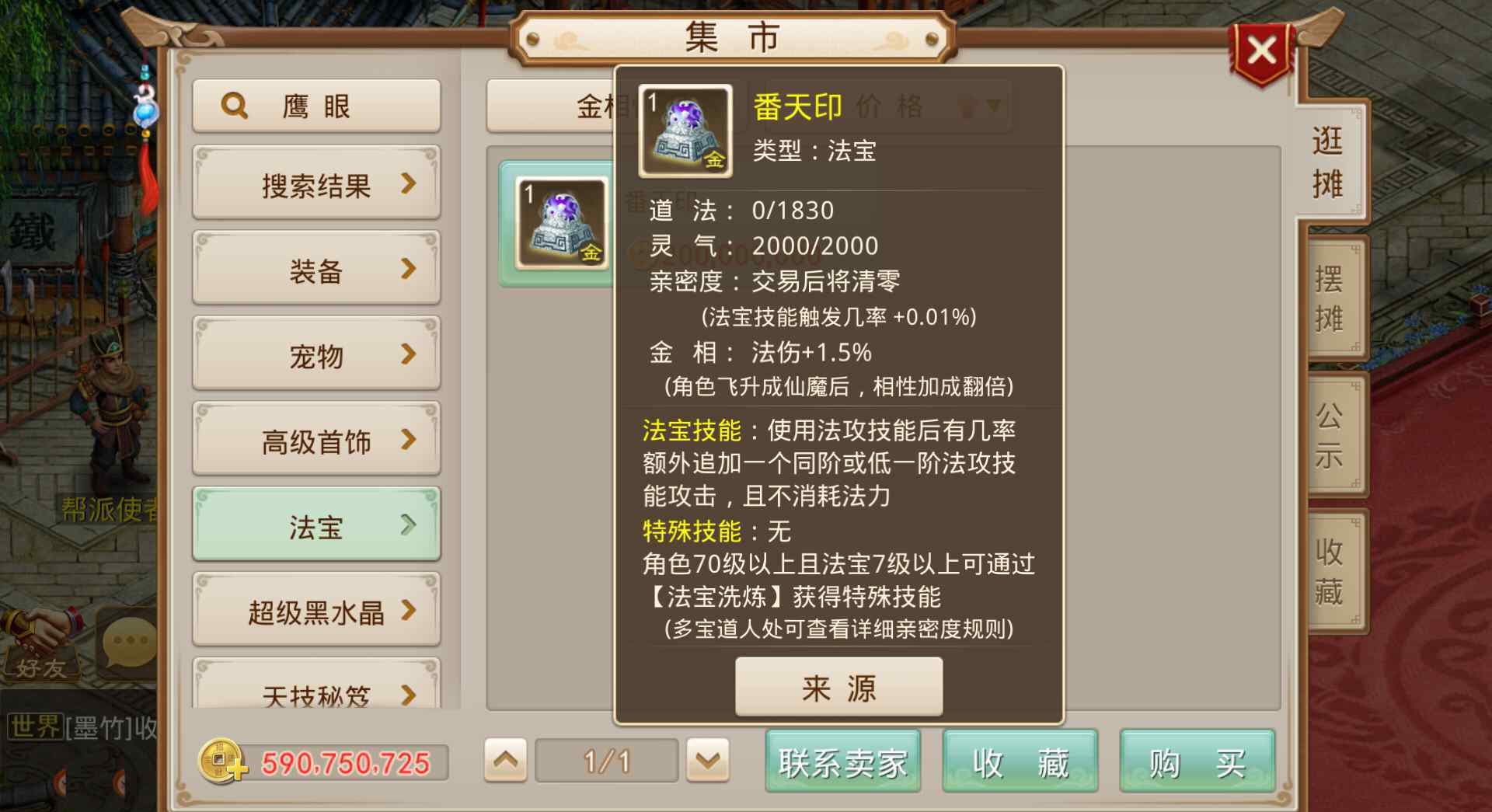Viewport: 1492px width, 812px height.
Task: Click the 番天印 icon in the tooltip header
Action: click(685, 131)
